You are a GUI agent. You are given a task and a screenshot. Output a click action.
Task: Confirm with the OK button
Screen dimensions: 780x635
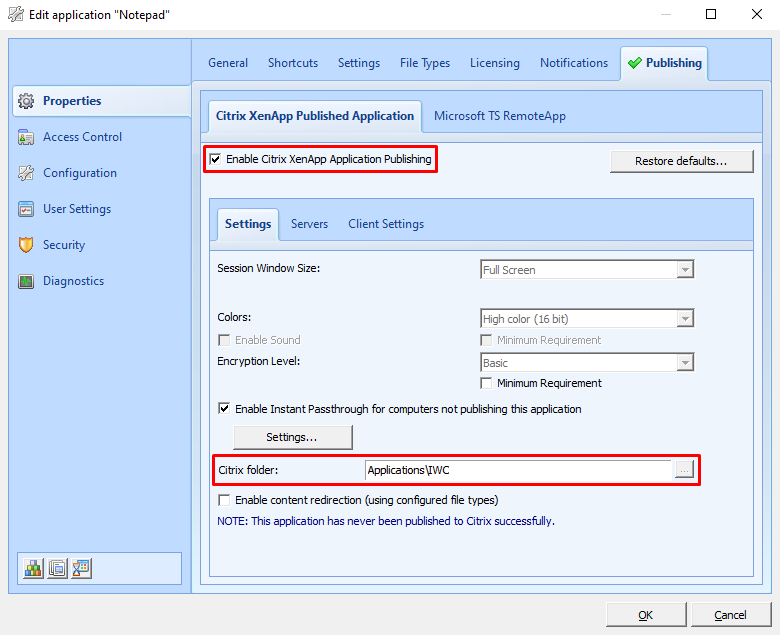pyautogui.click(x=646, y=615)
